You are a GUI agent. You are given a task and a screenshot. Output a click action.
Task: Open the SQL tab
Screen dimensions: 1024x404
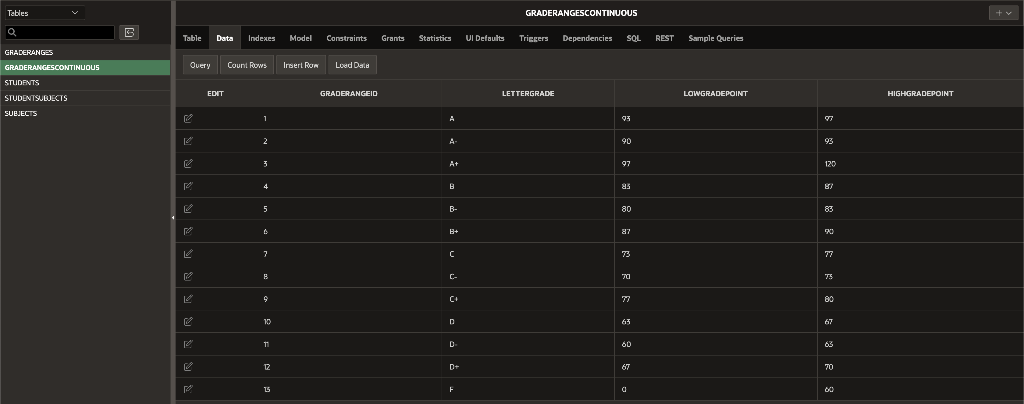633,38
